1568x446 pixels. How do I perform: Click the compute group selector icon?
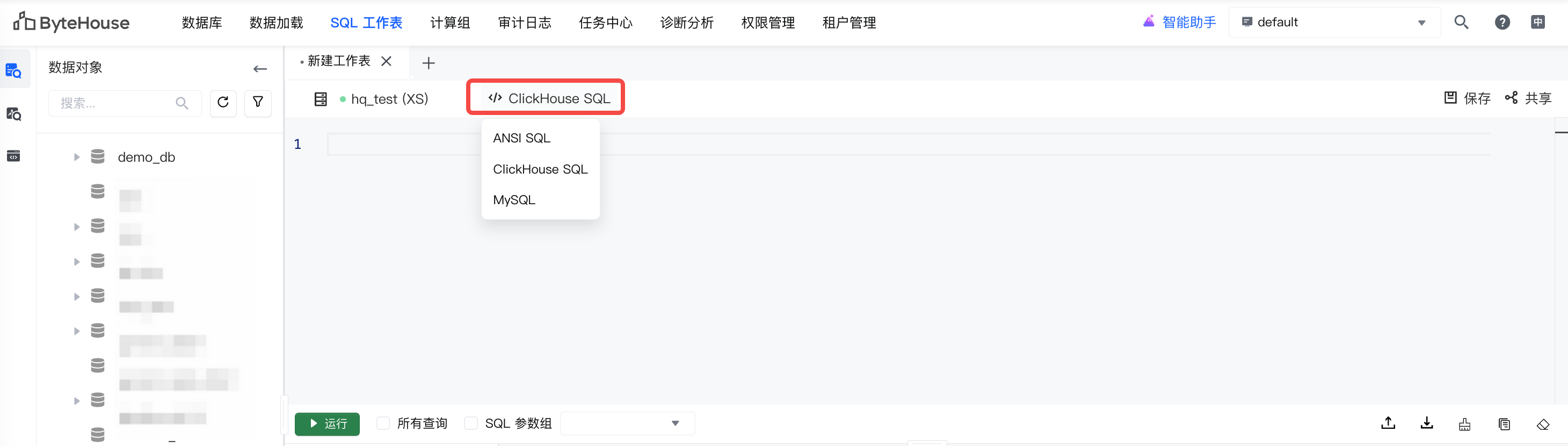click(x=321, y=99)
